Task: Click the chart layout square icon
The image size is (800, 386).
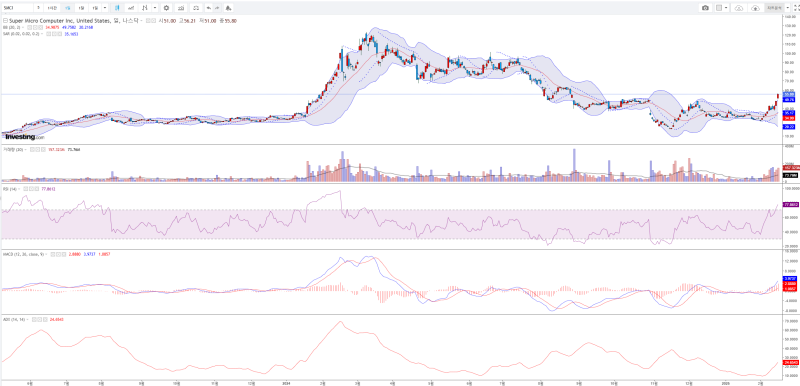Action: (x=719, y=8)
